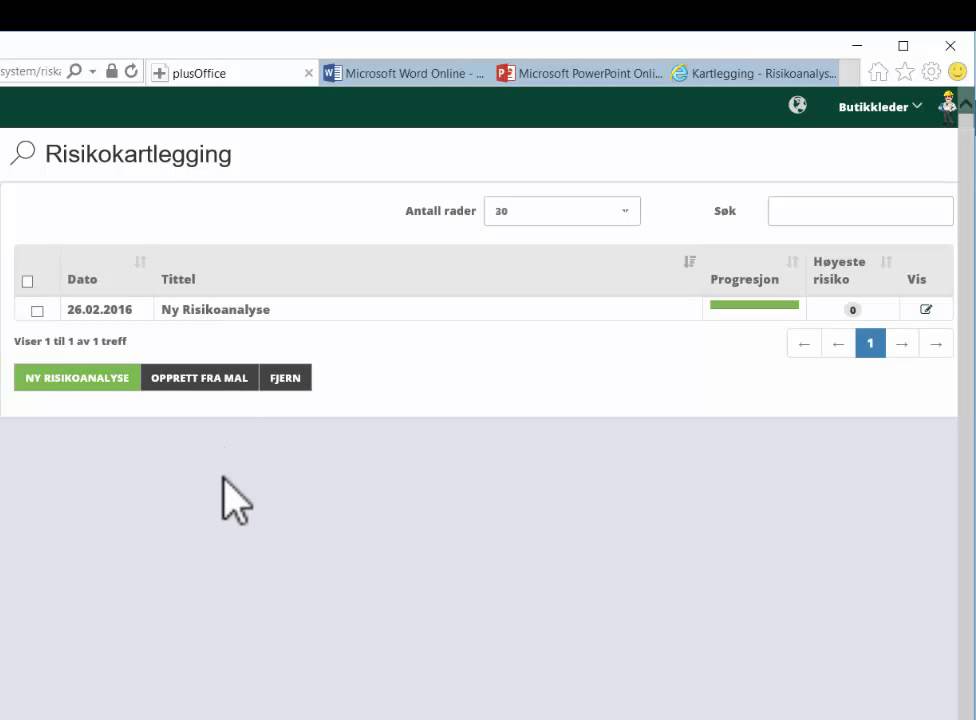Click the Dato column header
This screenshot has height=720, width=976.
tap(82, 279)
